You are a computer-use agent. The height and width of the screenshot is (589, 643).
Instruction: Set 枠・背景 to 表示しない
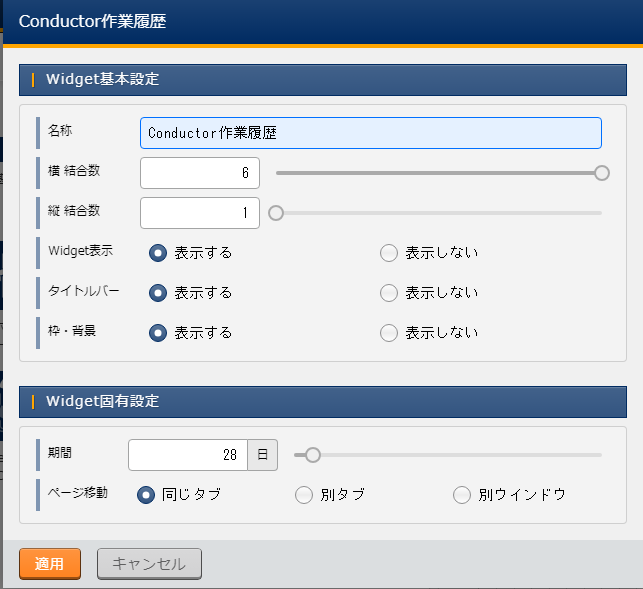click(389, 333)
